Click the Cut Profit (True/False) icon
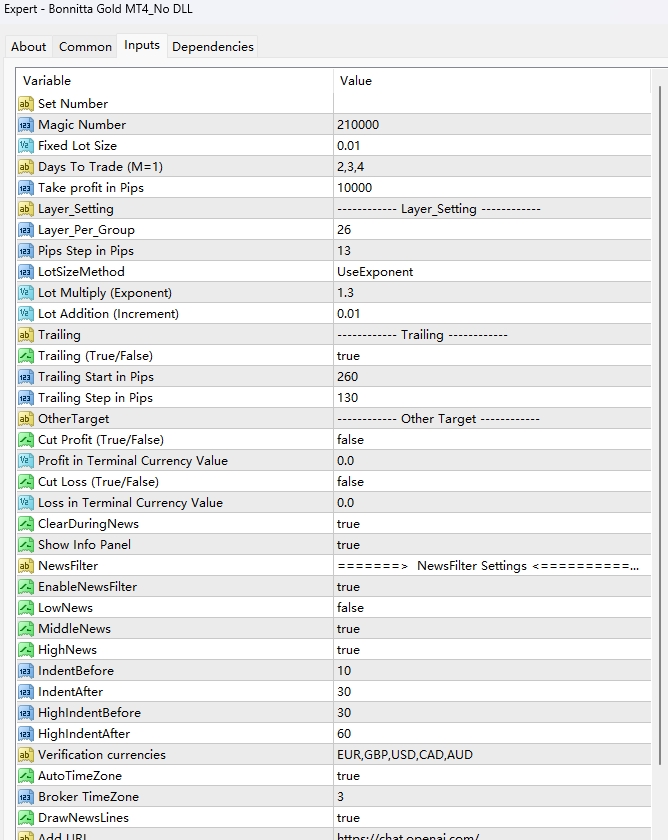The height and width of the screenshot is (840, 668). (x=26, y=440)
